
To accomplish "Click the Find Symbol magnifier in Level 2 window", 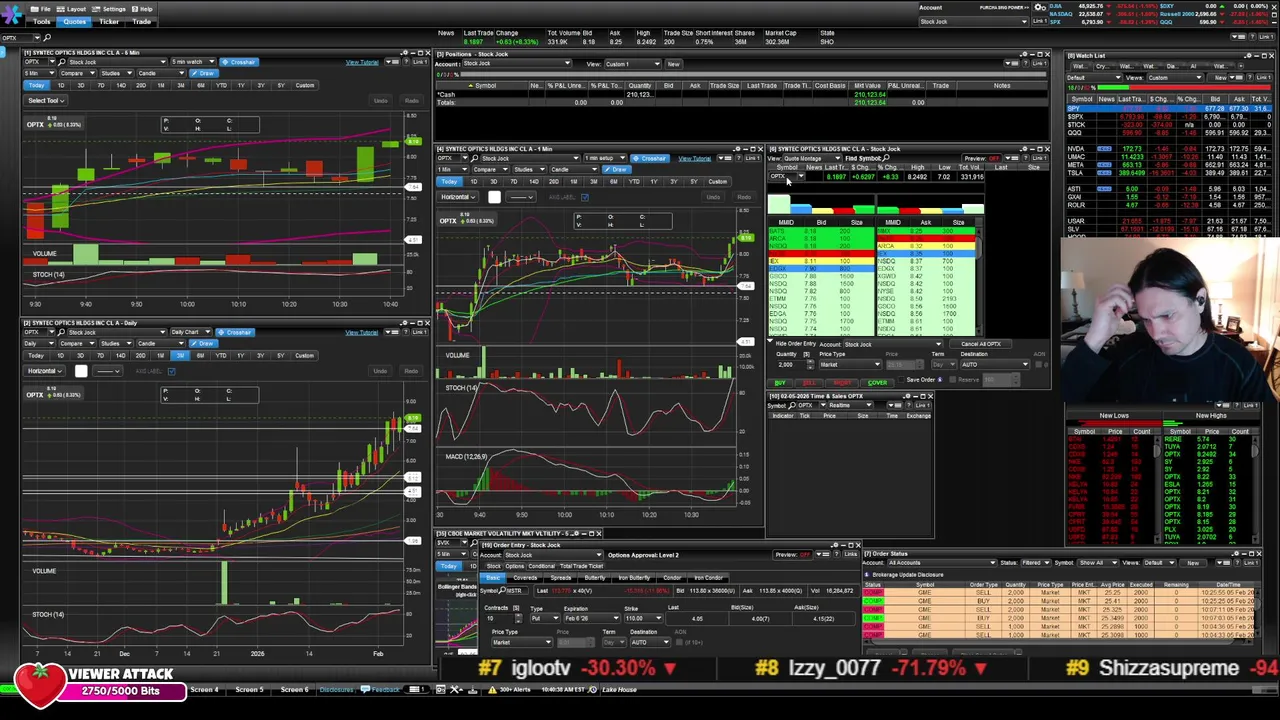I will (886, 158).
